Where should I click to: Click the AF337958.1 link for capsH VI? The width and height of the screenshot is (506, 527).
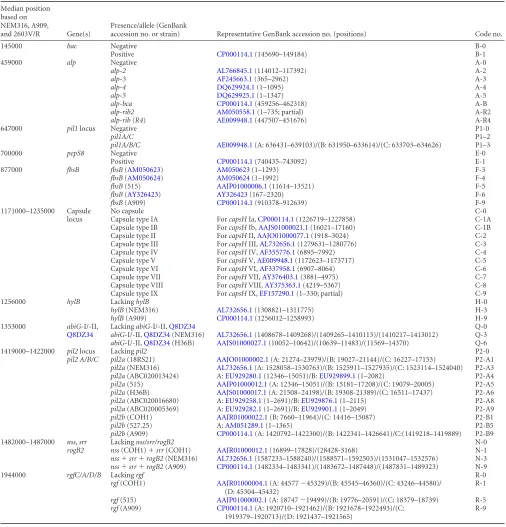(277, 269)
